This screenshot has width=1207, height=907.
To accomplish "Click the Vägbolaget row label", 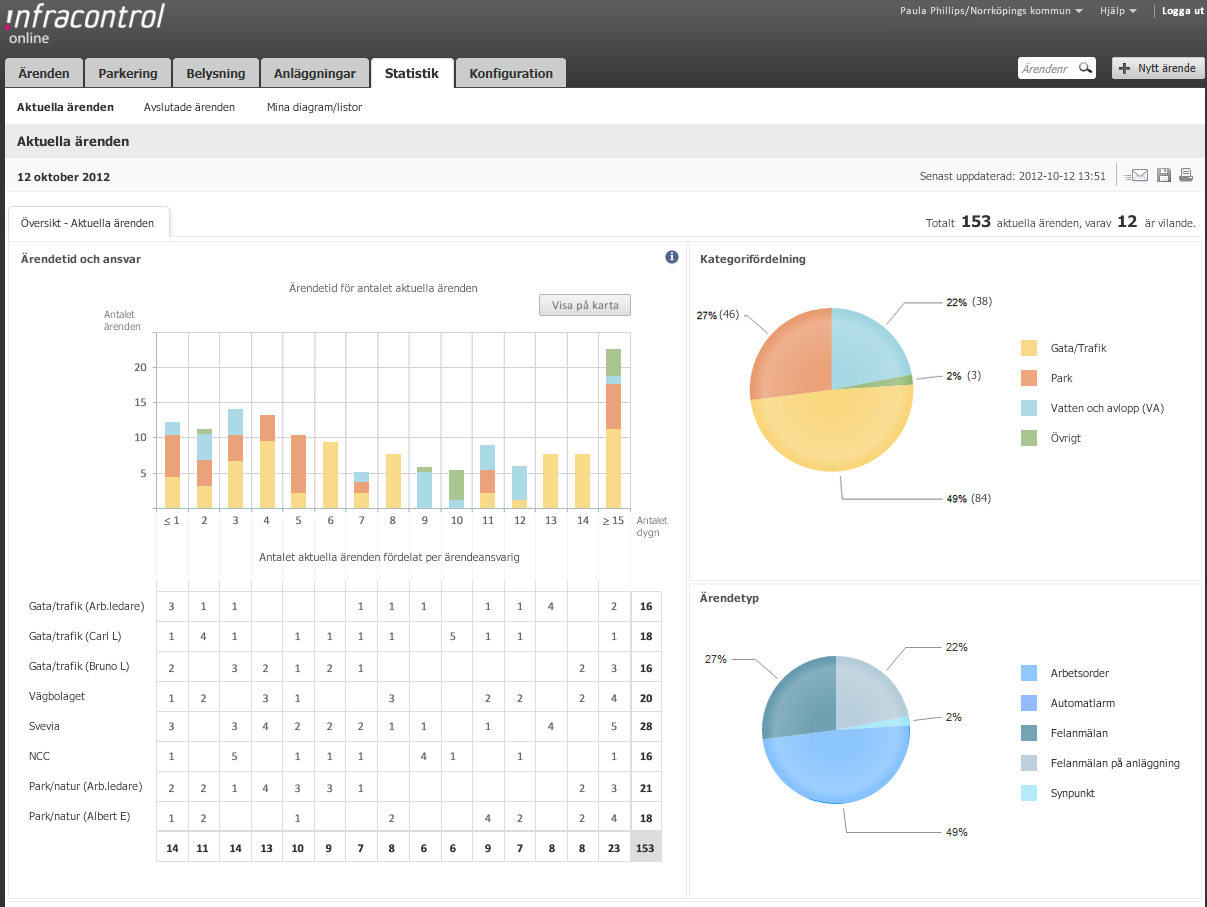I will pyautogui.click(x=57, y=697).
